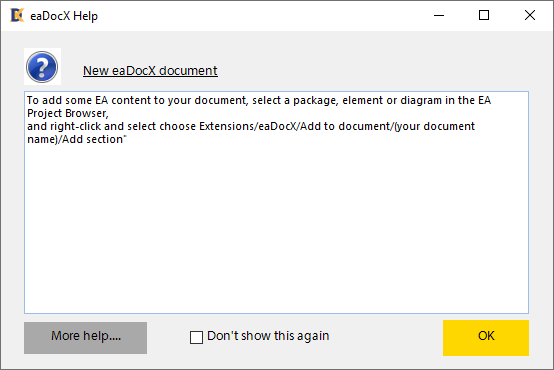Click the words your document in the help text

pos(436,127)
